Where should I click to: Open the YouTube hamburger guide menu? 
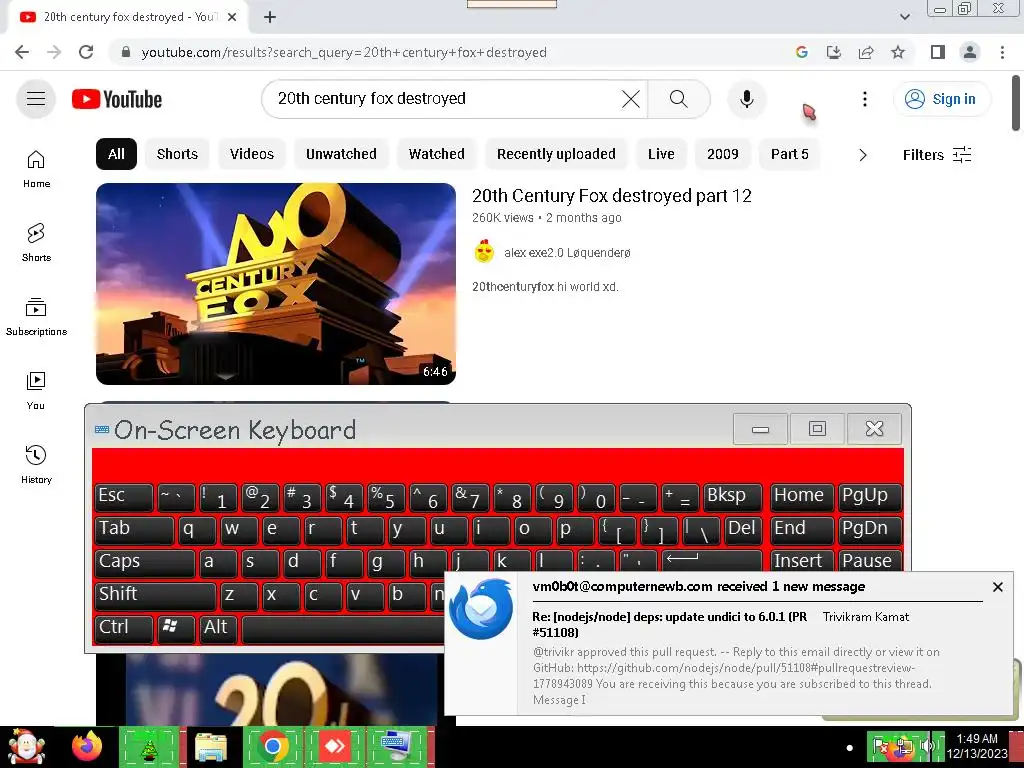coord(36,99)
